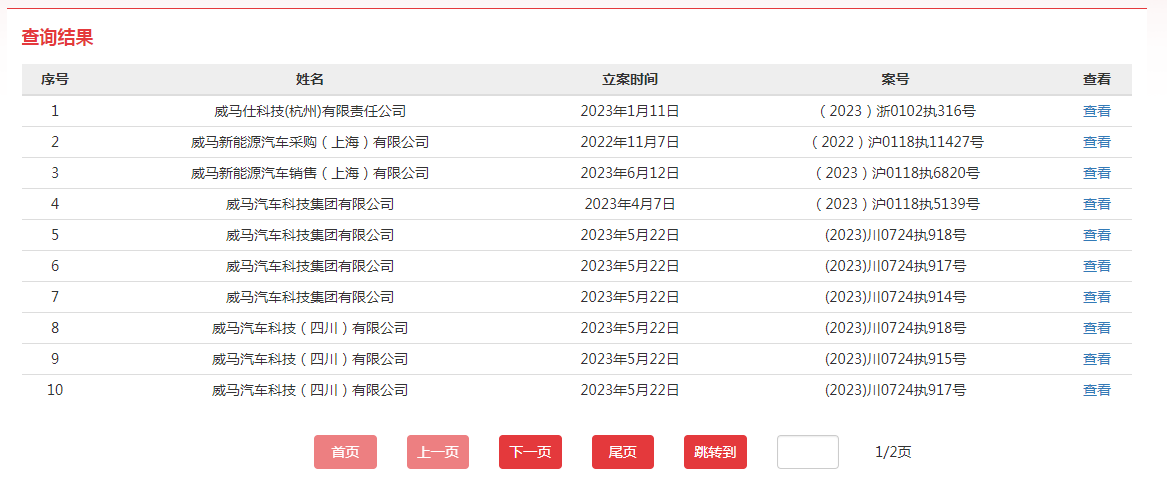This screenshot has width=1167, height=487.
Task: Click 2023年5月22日 date in row 7
Action: 630,297
